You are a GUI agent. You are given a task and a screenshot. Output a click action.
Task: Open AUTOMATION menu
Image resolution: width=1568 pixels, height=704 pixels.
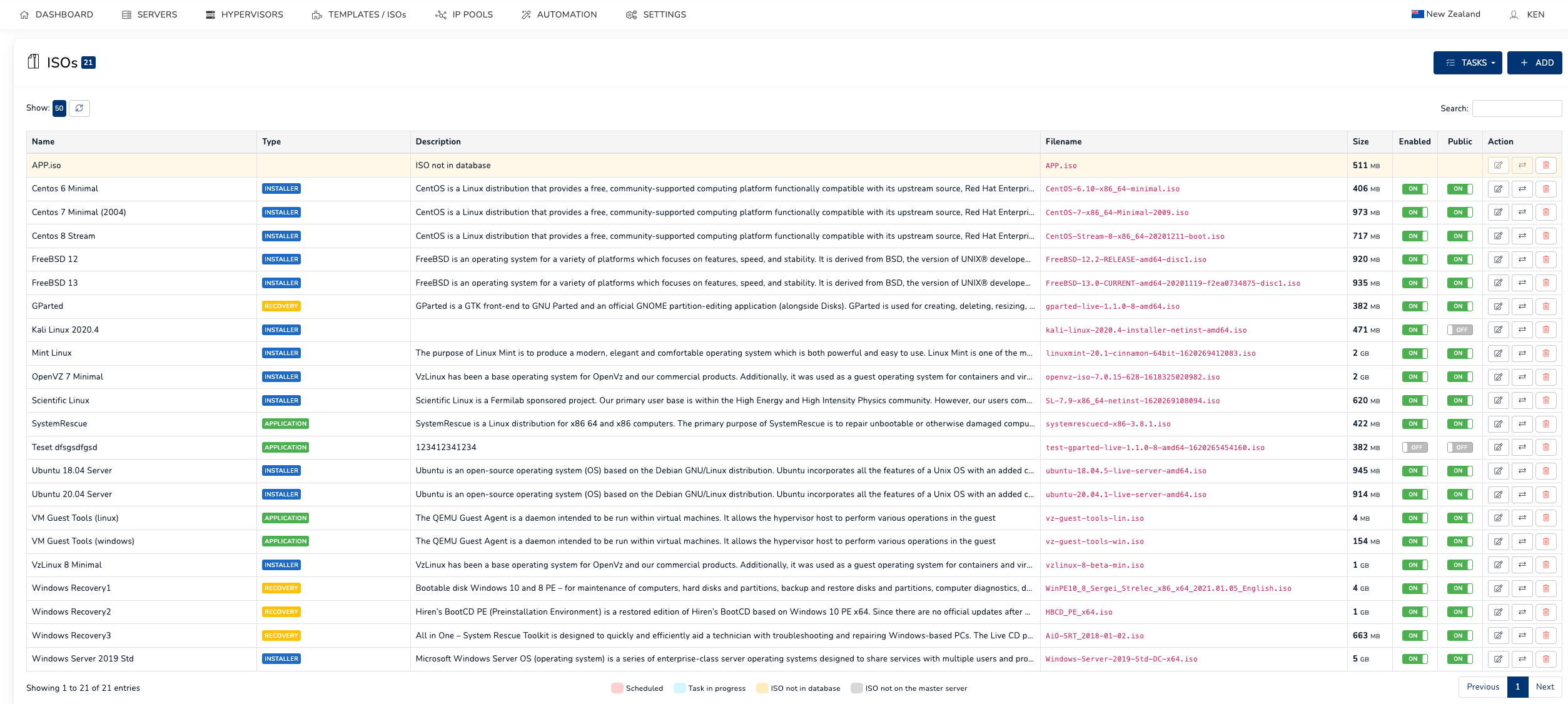[x=559, y=14]
